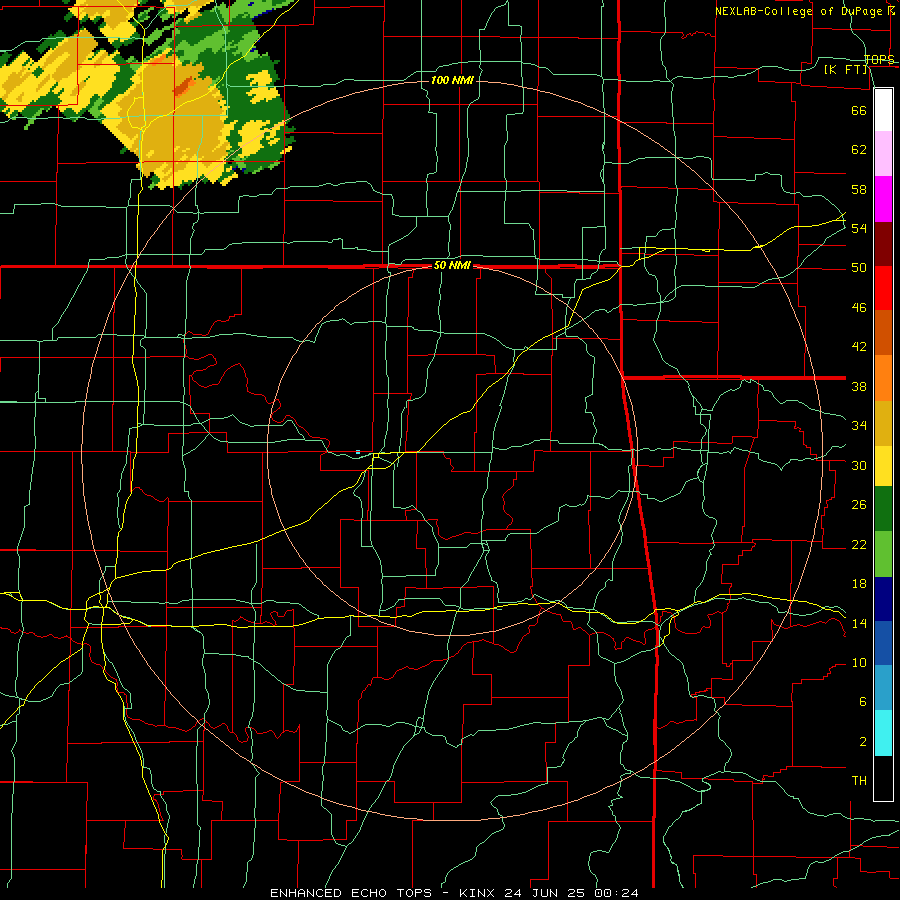Click the '6' legend value

[x=863, y=702]
